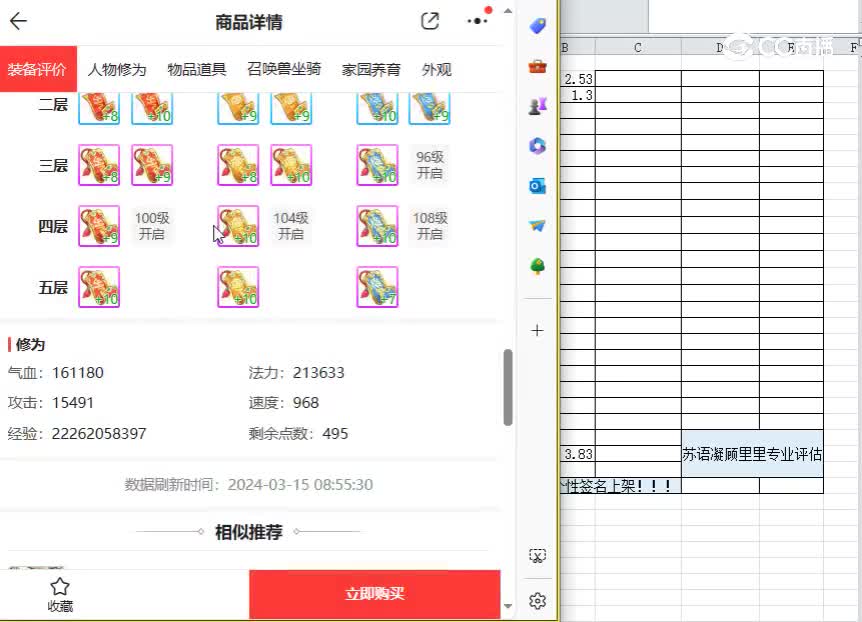Click the plus button to add a sidebar app
Viewport: 862px width, 622px height.
tap(537, 330)
